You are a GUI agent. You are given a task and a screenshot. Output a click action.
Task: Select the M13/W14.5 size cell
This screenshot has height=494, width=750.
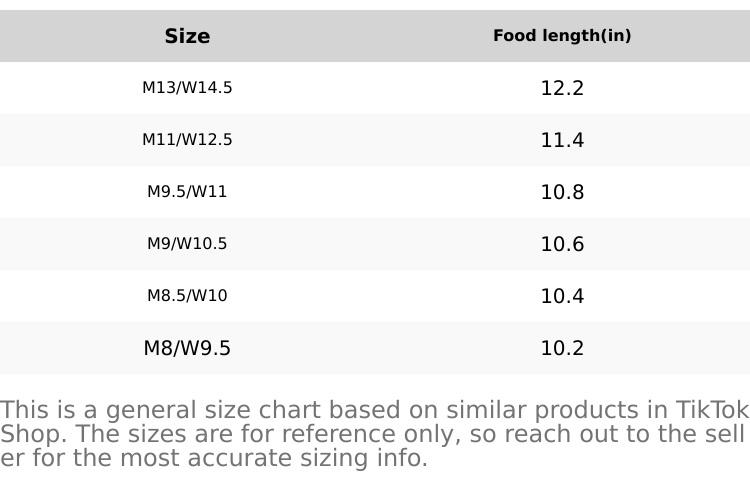click(187, 88)
